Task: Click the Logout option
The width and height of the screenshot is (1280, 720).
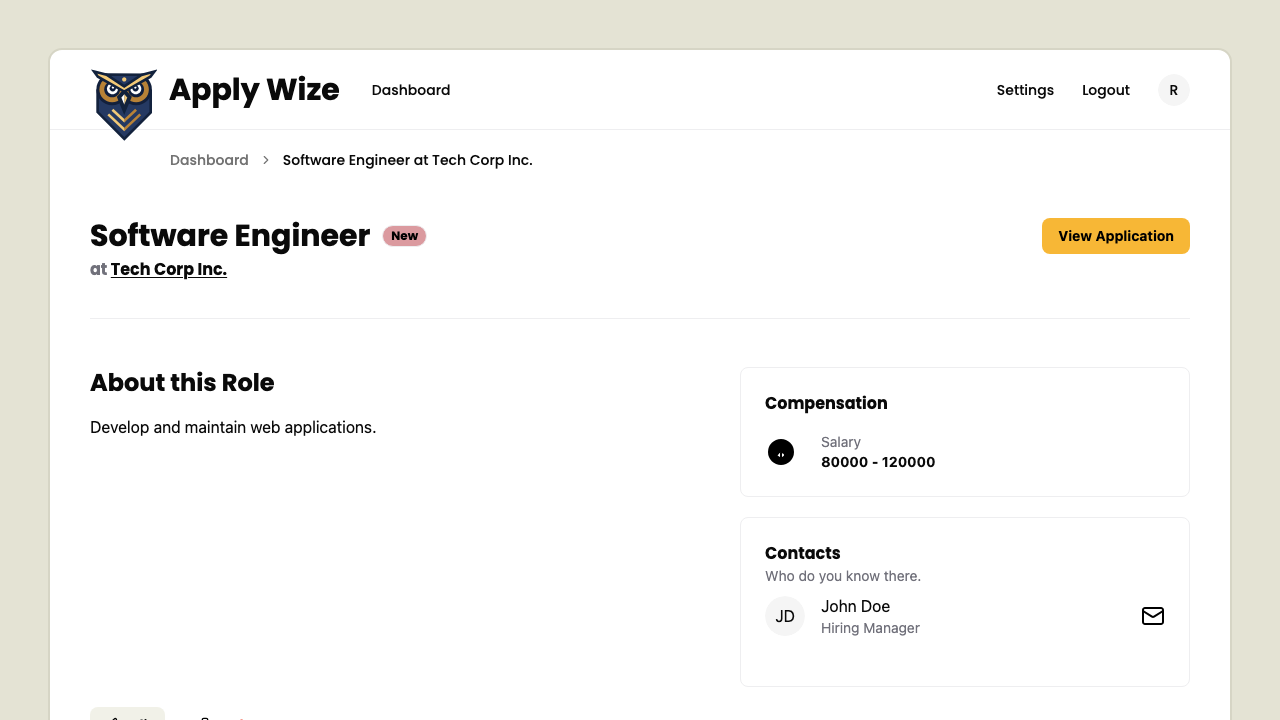Action: [x=1105, y=89]
